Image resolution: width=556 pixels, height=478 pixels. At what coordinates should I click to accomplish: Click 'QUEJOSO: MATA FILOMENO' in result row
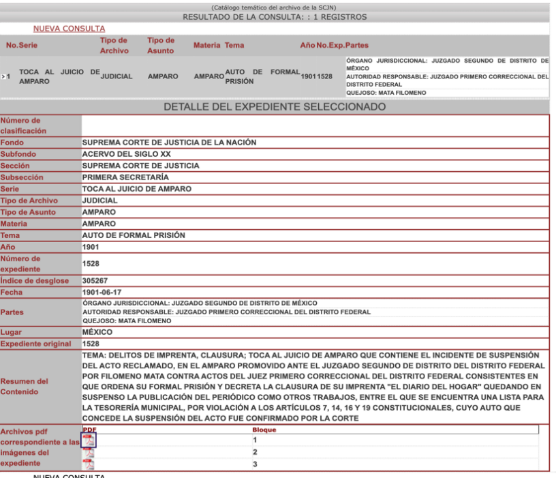tap(386, 93)
